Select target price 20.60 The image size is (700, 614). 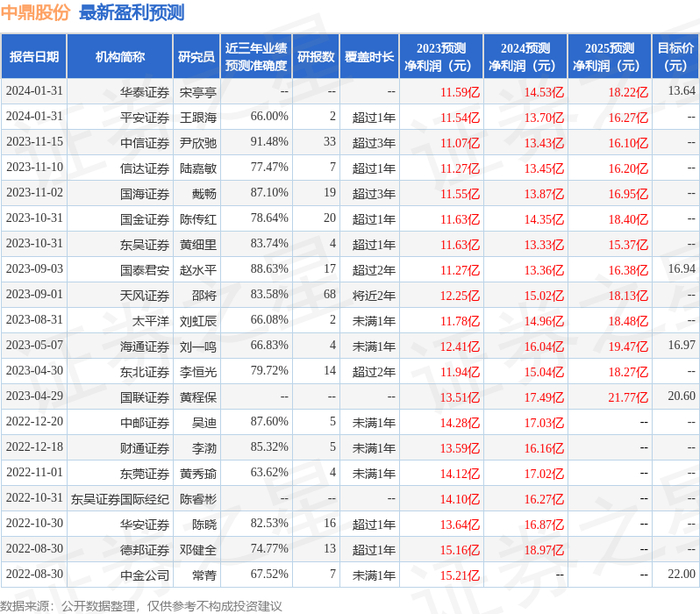coord(682,397)
